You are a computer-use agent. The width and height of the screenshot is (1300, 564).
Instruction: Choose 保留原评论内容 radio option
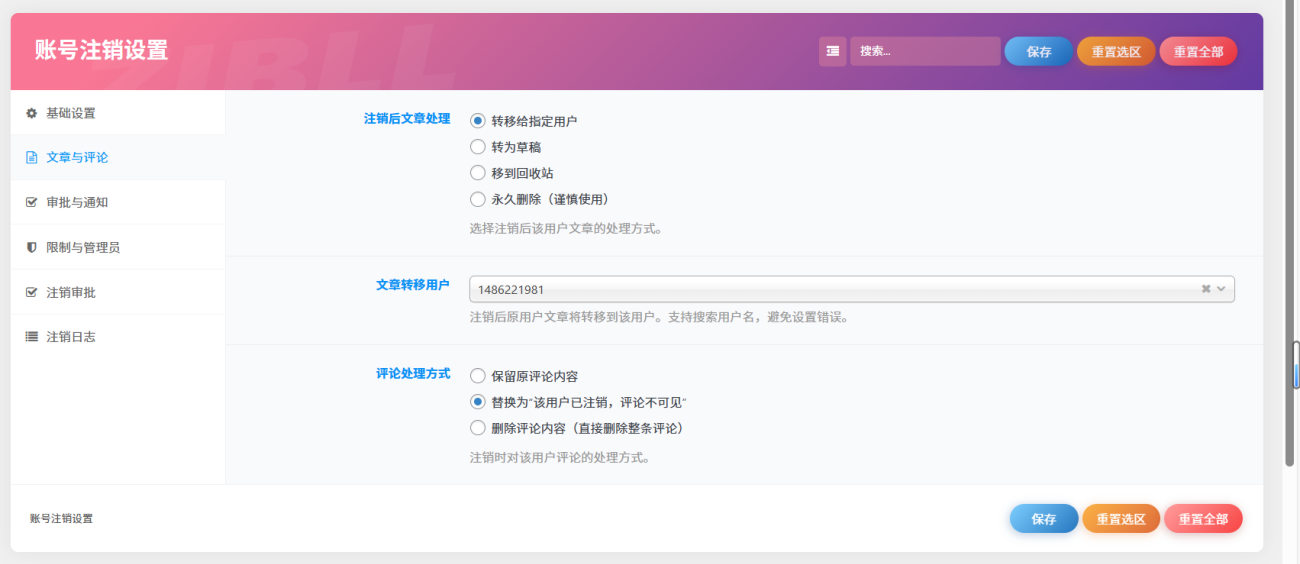pos(478,377)
